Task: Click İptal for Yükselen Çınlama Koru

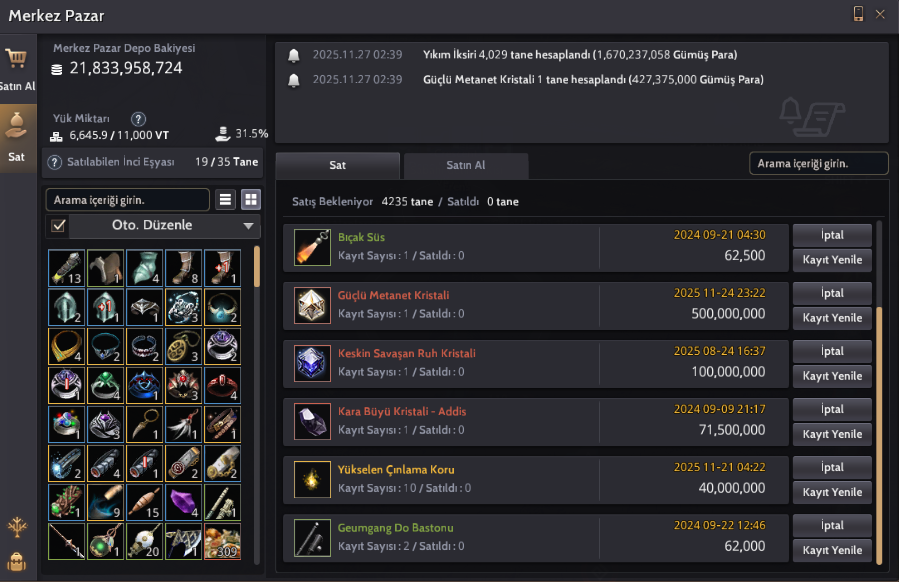Action: click(832, 467)
